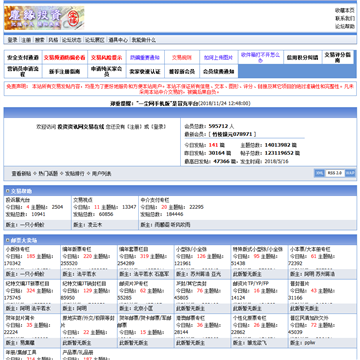The height and width of the screenshot is (360, 360).
Task: Open the 我能做什么 menu
Action: click(x=143, y=40)
